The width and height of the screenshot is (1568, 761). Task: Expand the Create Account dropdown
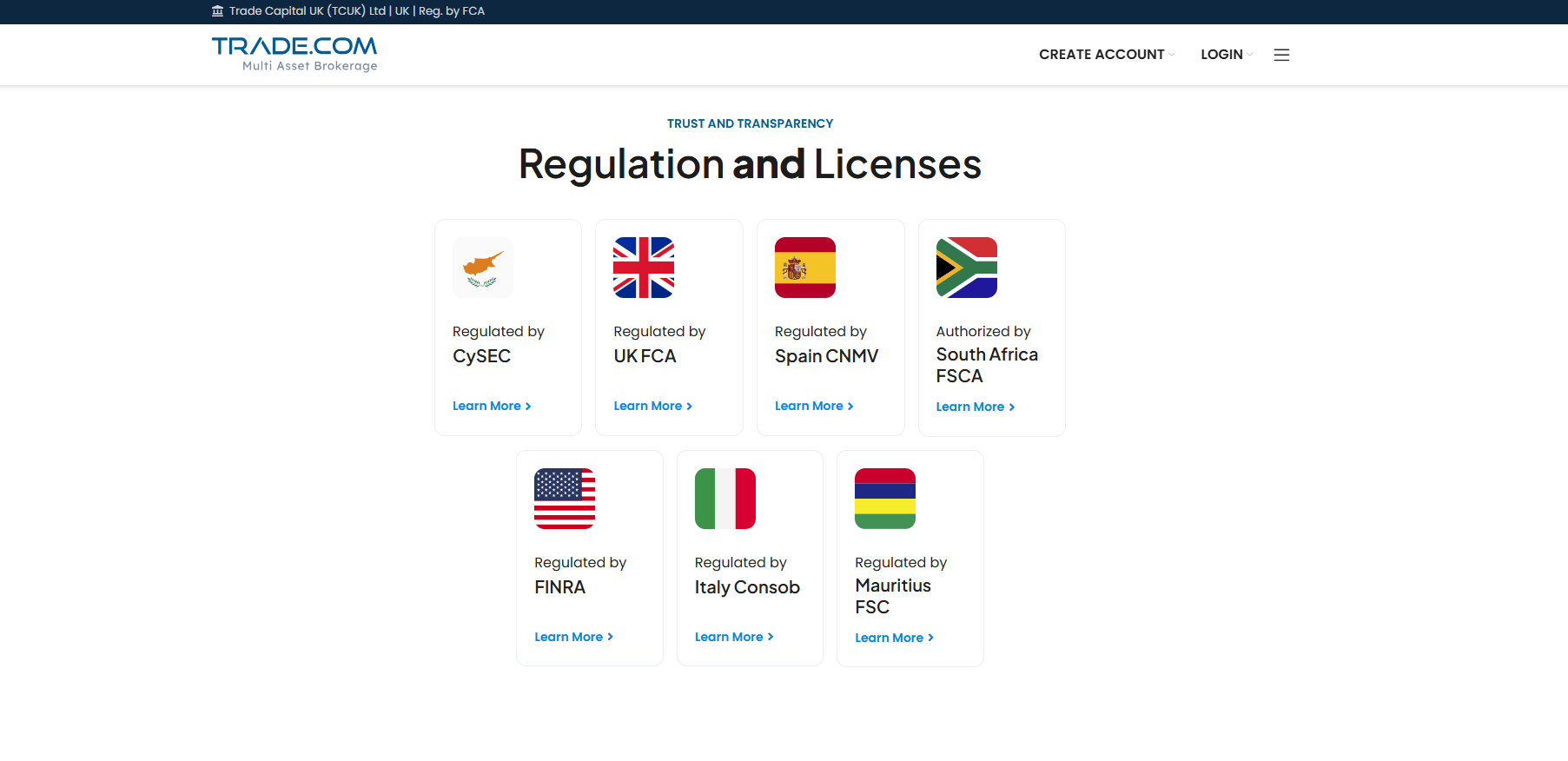click(1107, 54)
